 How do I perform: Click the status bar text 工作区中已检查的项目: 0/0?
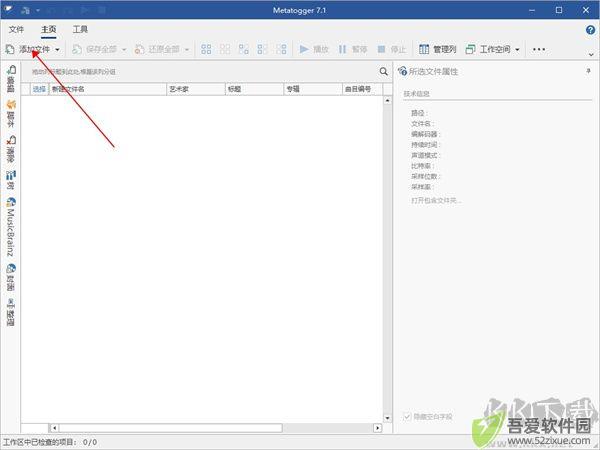(x=50, y=442)
